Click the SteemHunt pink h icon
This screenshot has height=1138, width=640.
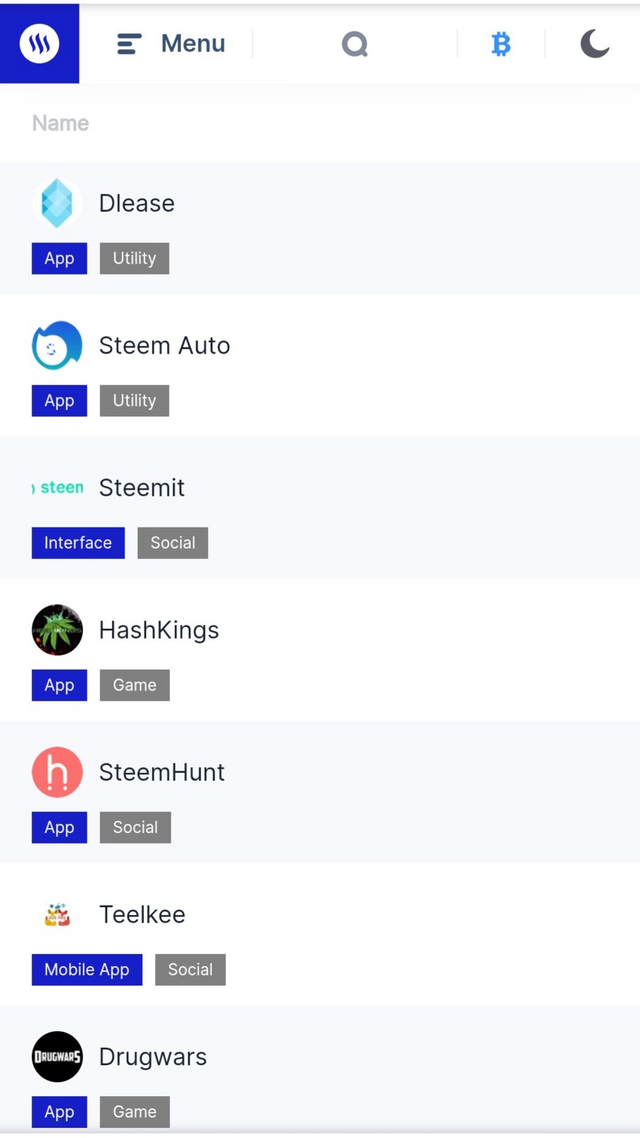click(x=57, y=772)
